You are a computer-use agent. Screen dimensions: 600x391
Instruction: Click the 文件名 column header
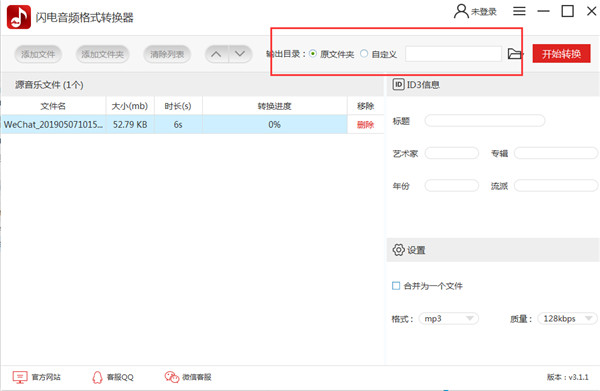coord(53,106)
